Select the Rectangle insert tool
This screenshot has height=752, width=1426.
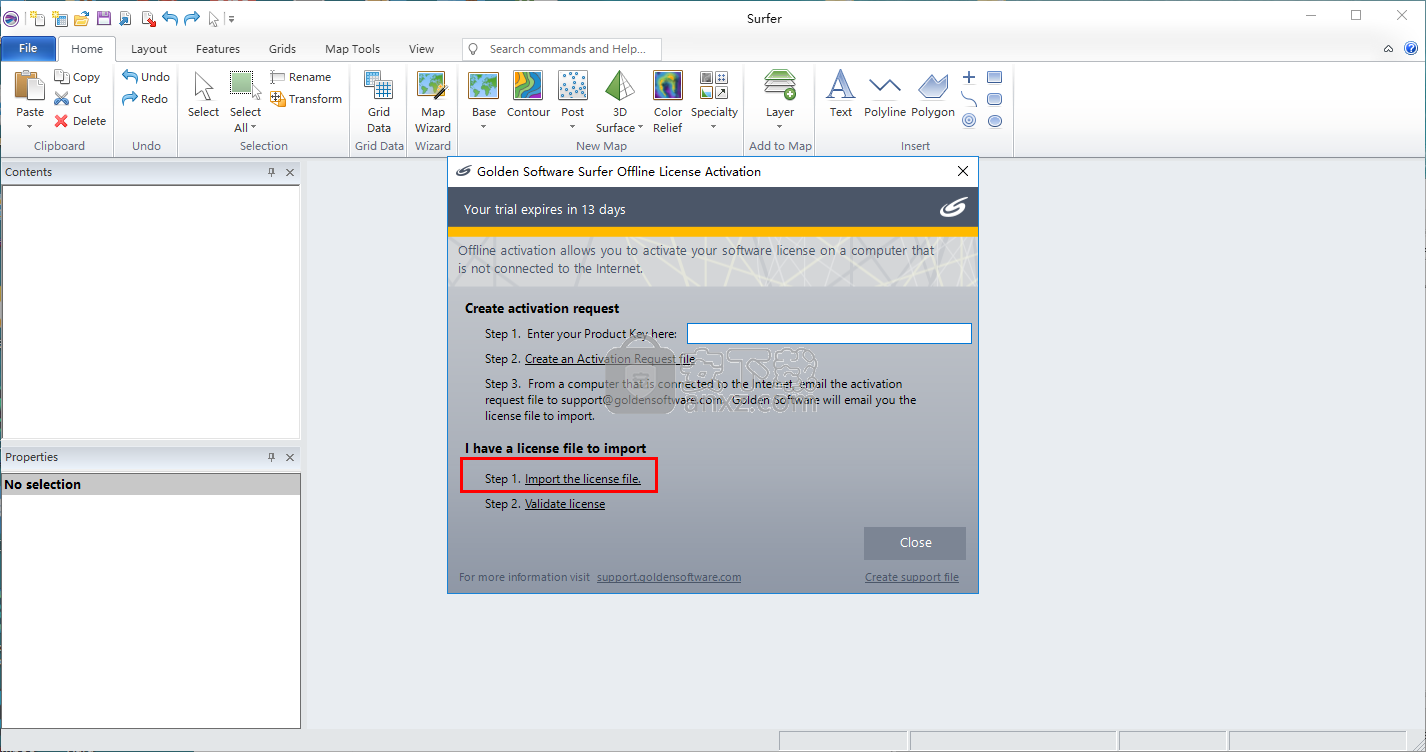(995, 77)
